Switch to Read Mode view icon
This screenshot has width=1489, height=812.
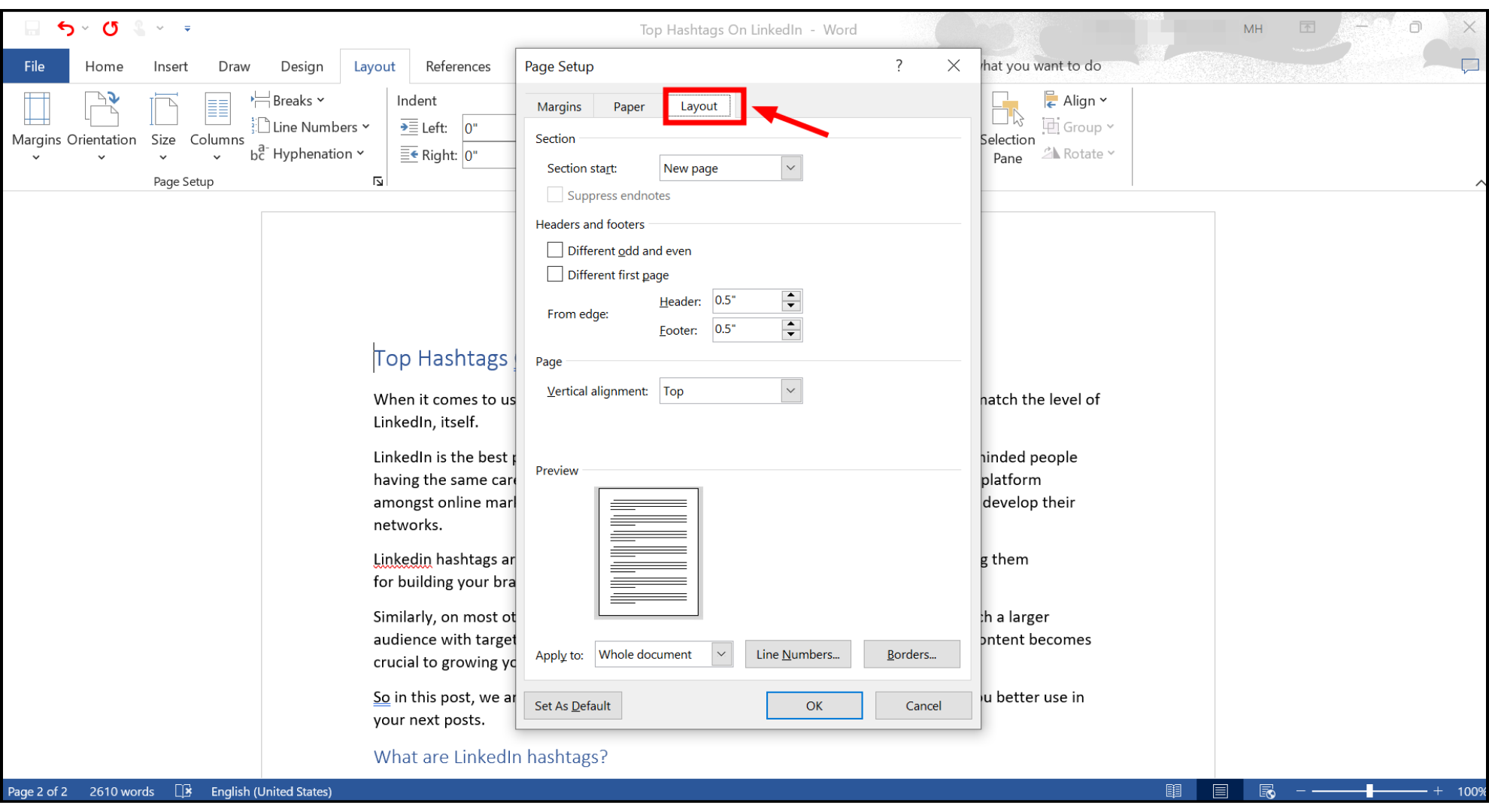(x=1174, y=791)
